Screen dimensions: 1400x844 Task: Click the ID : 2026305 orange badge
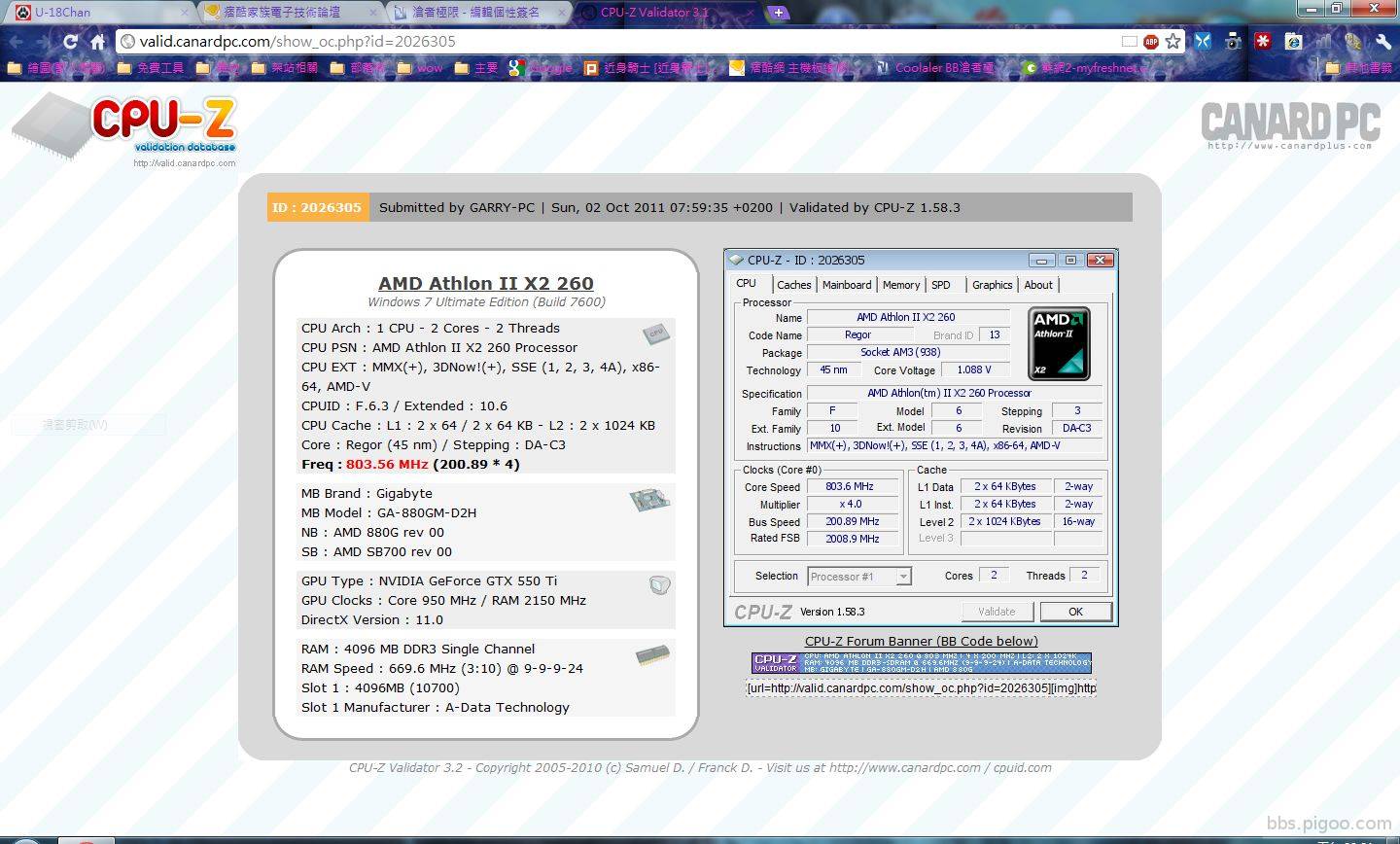click(317, 207)
